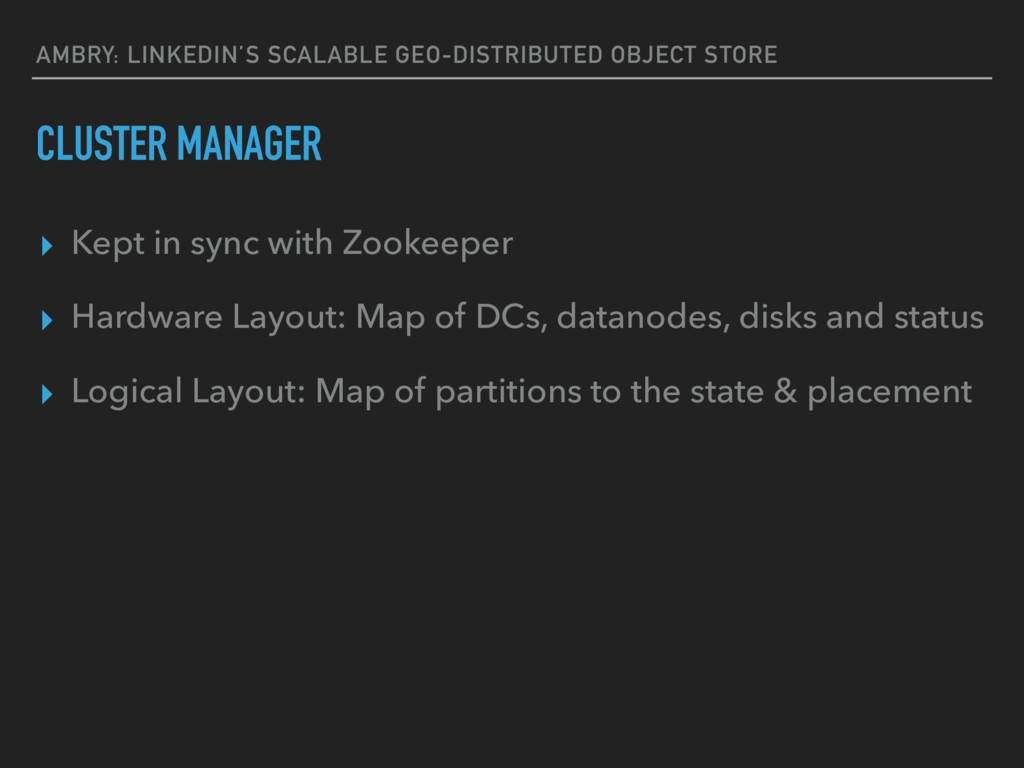
Task: Select the word status
Action: (x=938, y=317)
